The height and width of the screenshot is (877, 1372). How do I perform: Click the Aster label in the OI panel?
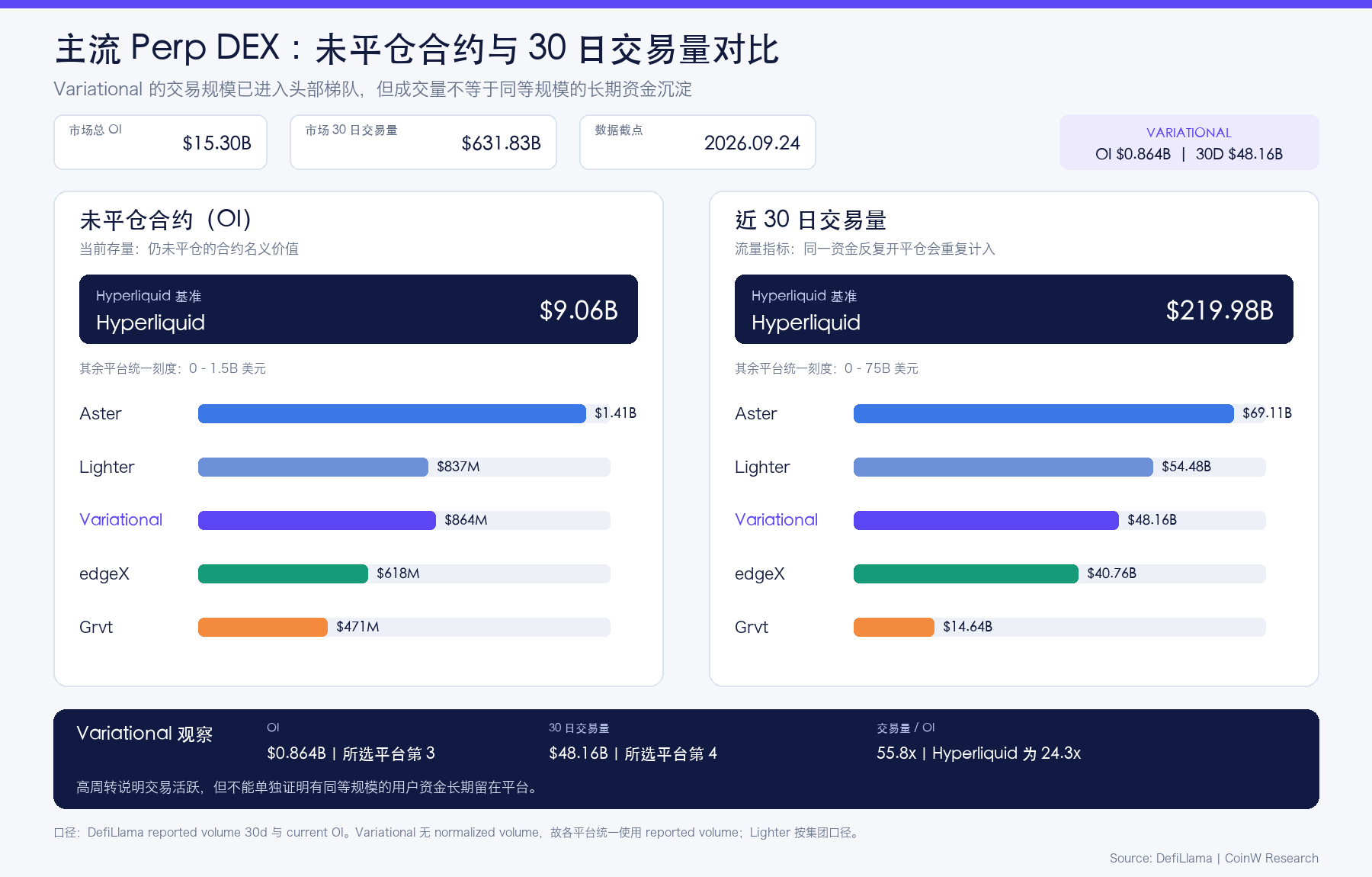pyautogui.click(x=101, y=413)
